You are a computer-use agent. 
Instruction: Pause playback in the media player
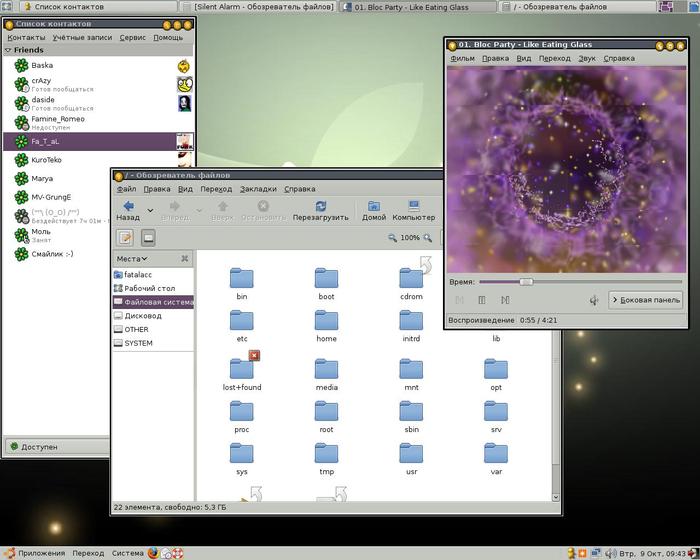[x=482, y=300]
